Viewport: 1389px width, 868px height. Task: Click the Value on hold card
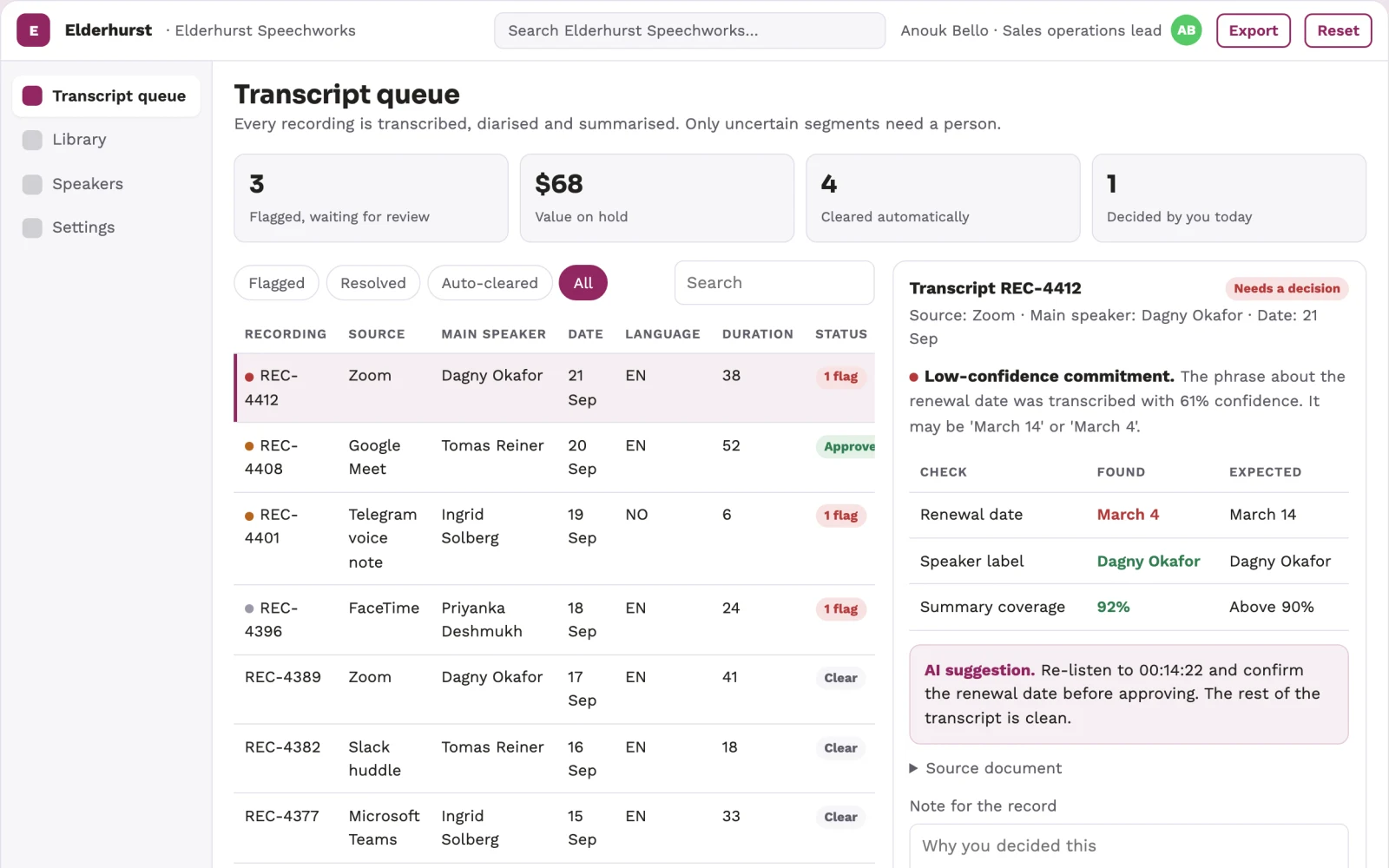657,198
